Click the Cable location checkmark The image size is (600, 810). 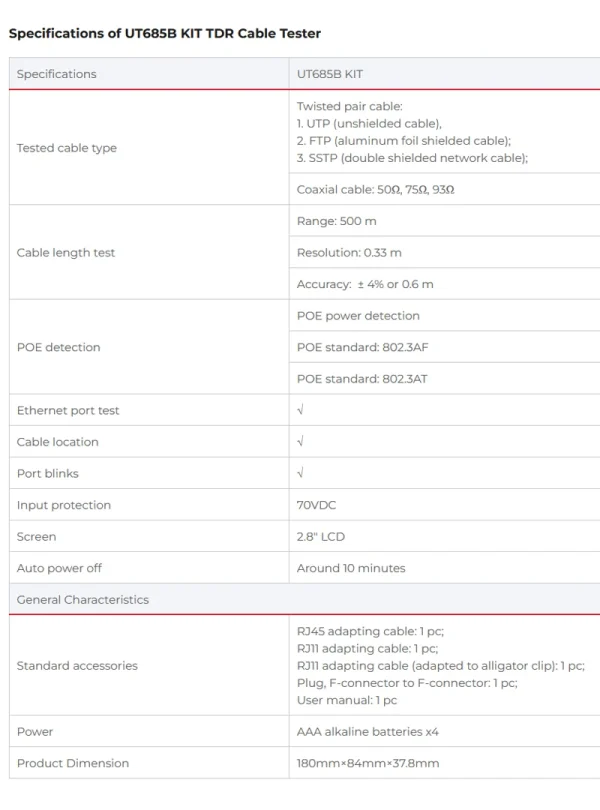coord(300,442)
